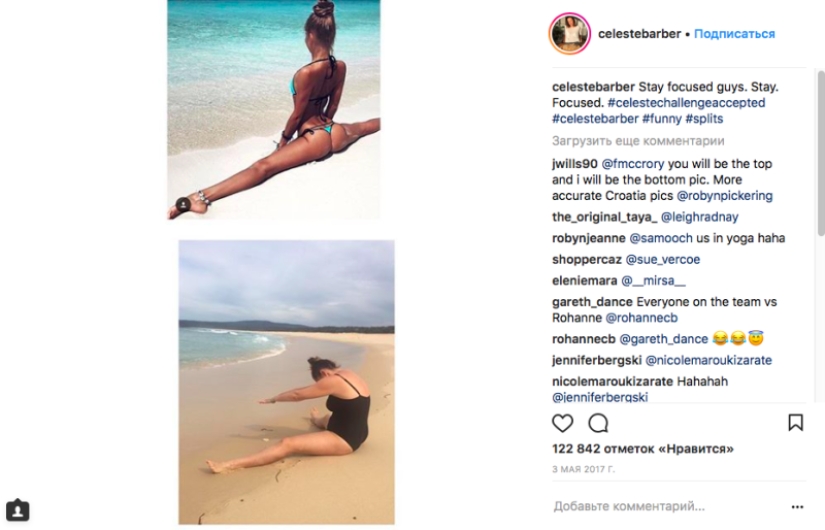Open the #celestechallengeaccepted hashtag
The height and width of the screenshot is (530, 825).
(686, 103)
